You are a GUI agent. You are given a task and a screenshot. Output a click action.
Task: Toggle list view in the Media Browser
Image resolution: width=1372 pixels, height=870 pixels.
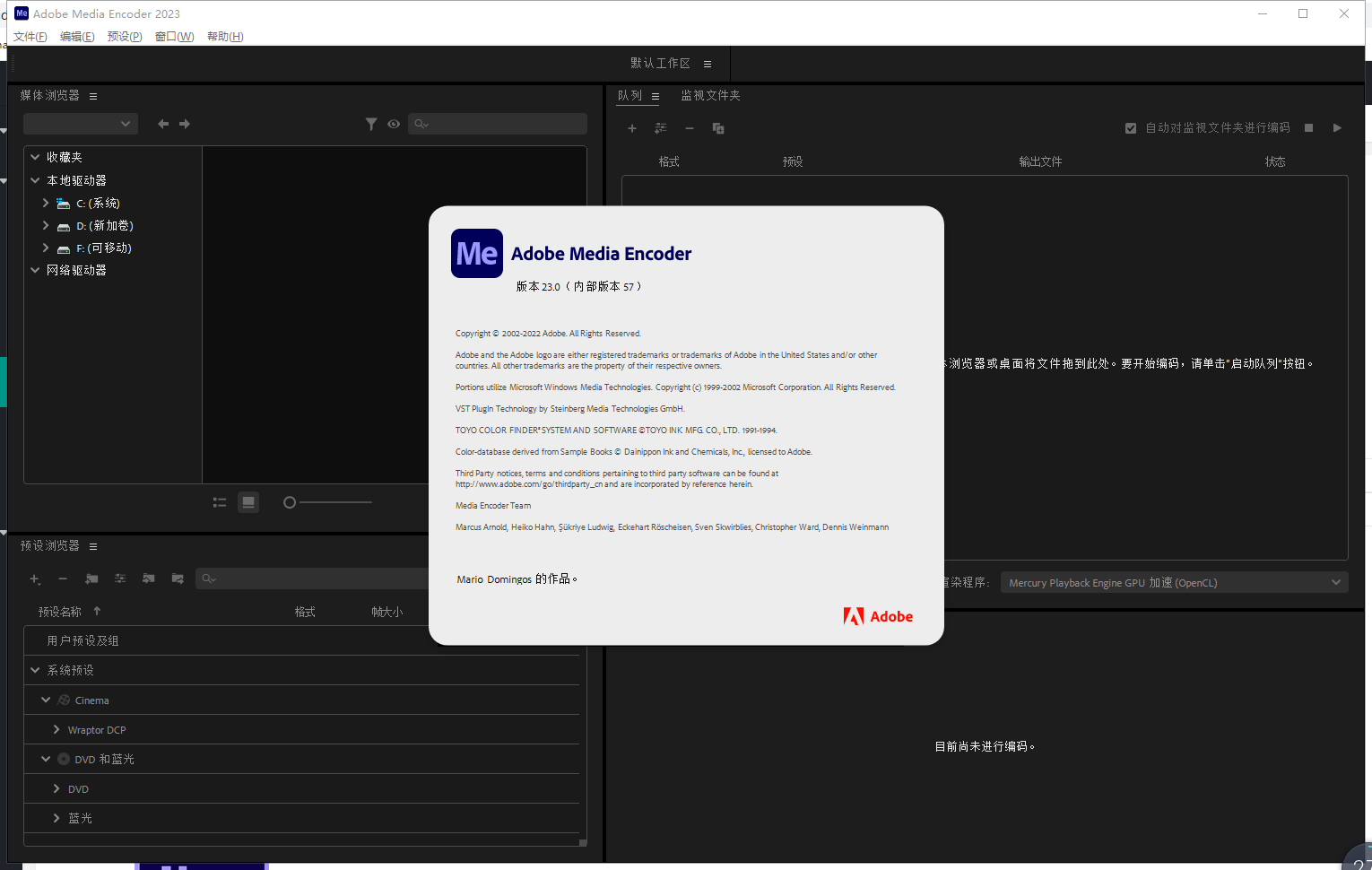click(219, 502)
